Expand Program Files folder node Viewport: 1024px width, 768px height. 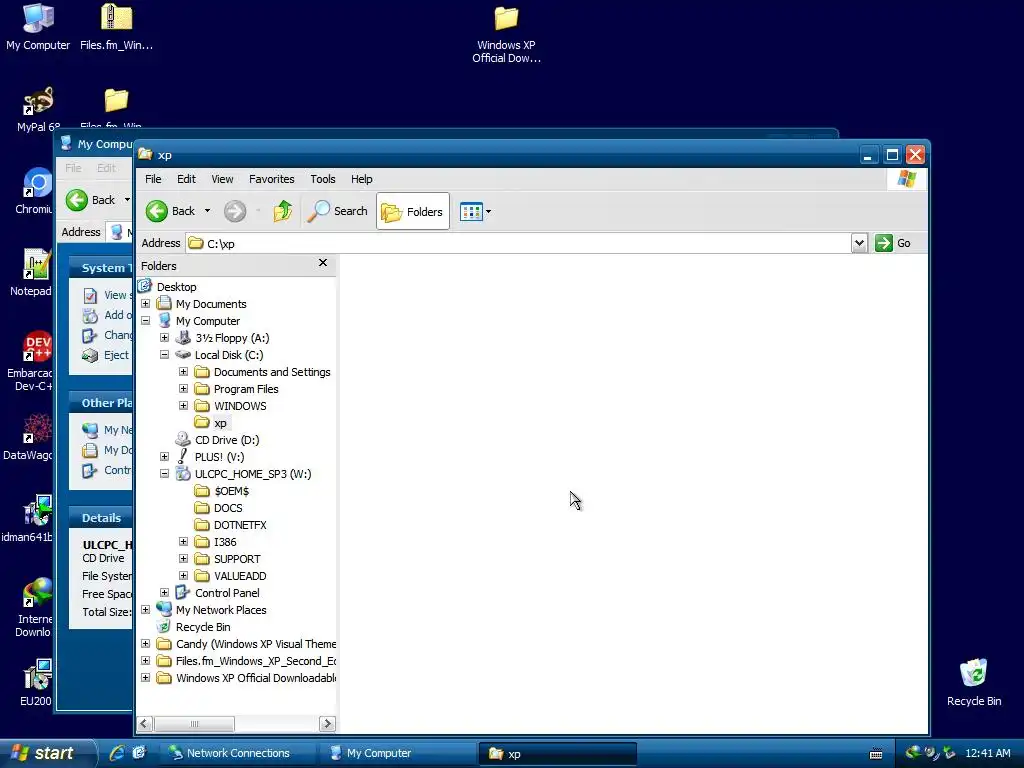[184, 389]
